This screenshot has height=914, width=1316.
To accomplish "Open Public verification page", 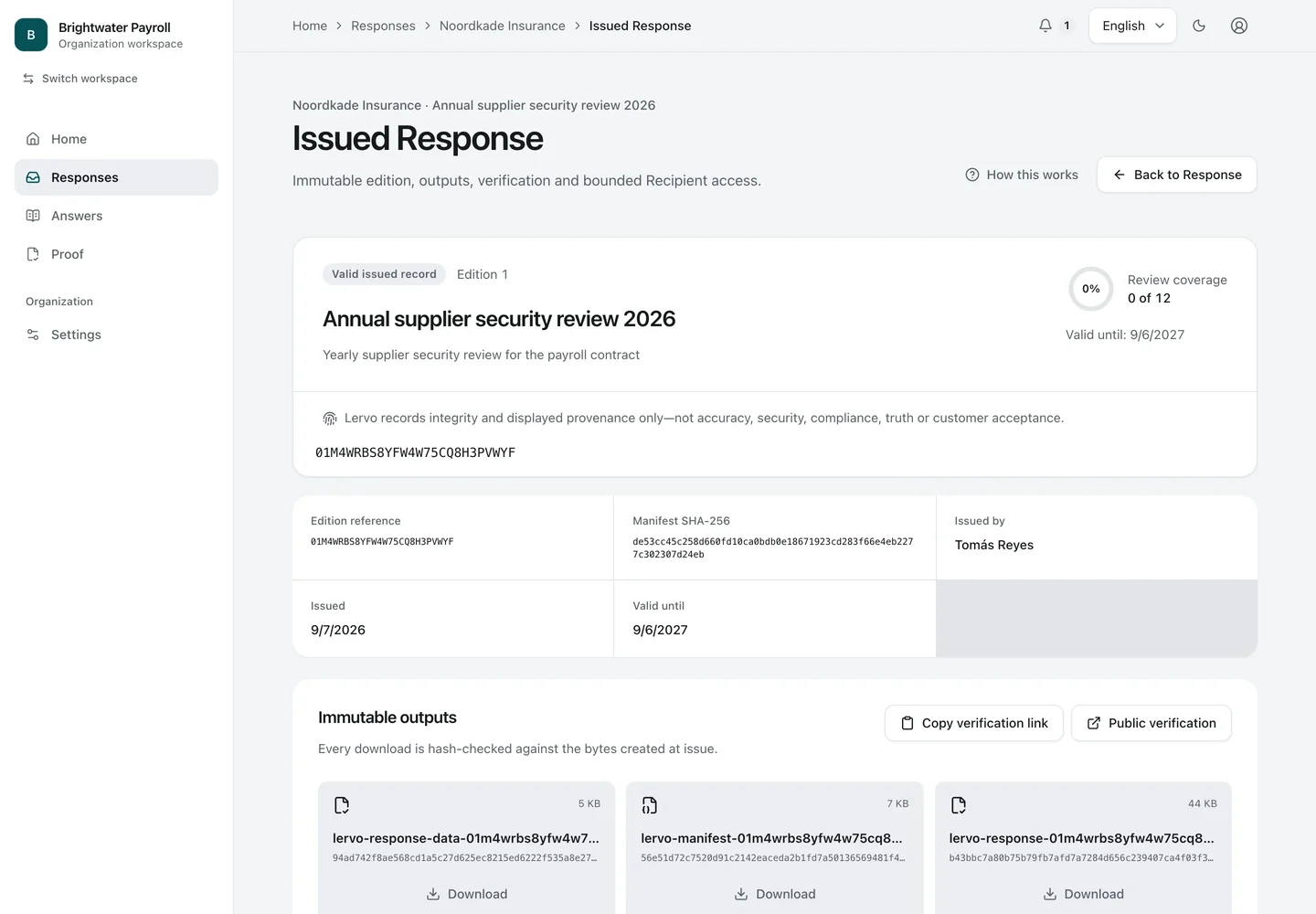I will coord(1151,723).
